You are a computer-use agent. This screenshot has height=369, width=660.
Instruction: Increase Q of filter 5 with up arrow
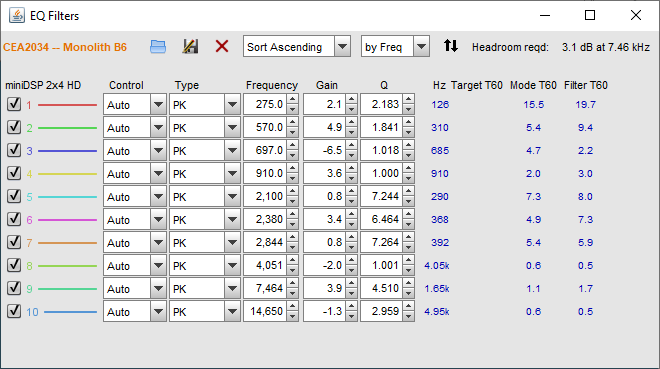(408, 191)
